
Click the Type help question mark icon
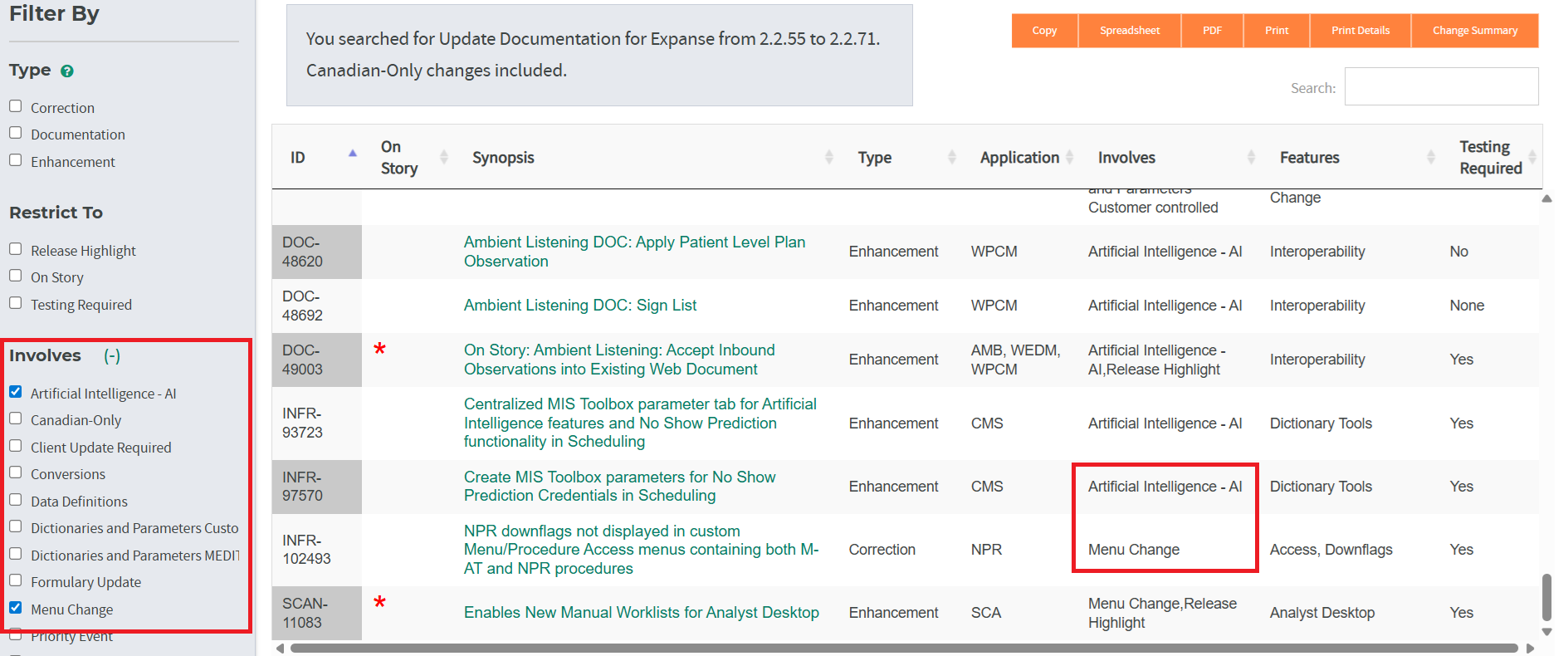tap(67, 71)
